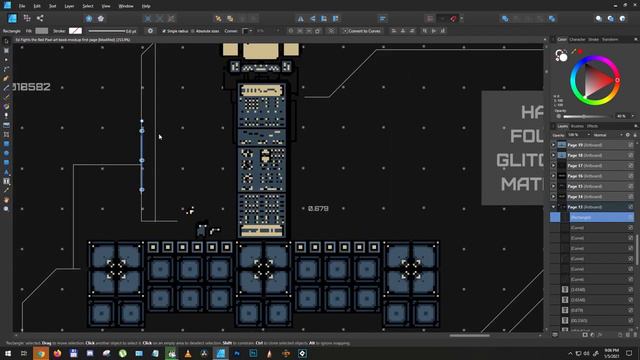Expand the Page 18 artboard layer
This screenshot has height=360, width=640.
553,155
